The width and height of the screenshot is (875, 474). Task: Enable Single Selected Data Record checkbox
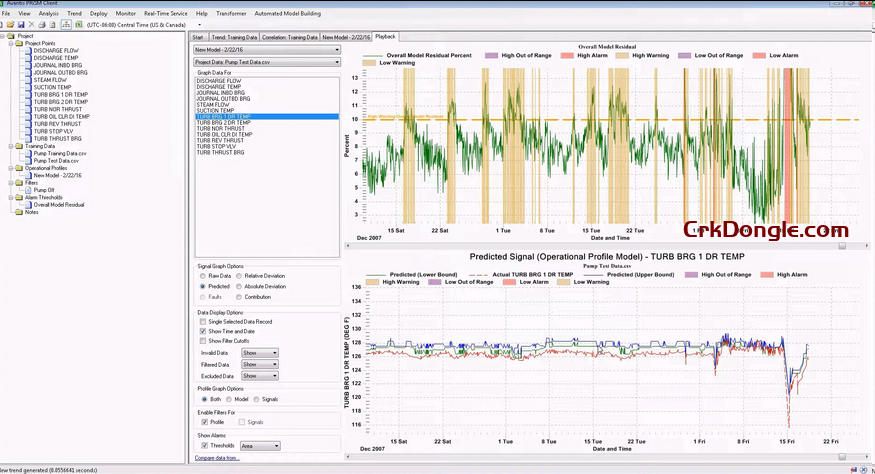[203, 321]
